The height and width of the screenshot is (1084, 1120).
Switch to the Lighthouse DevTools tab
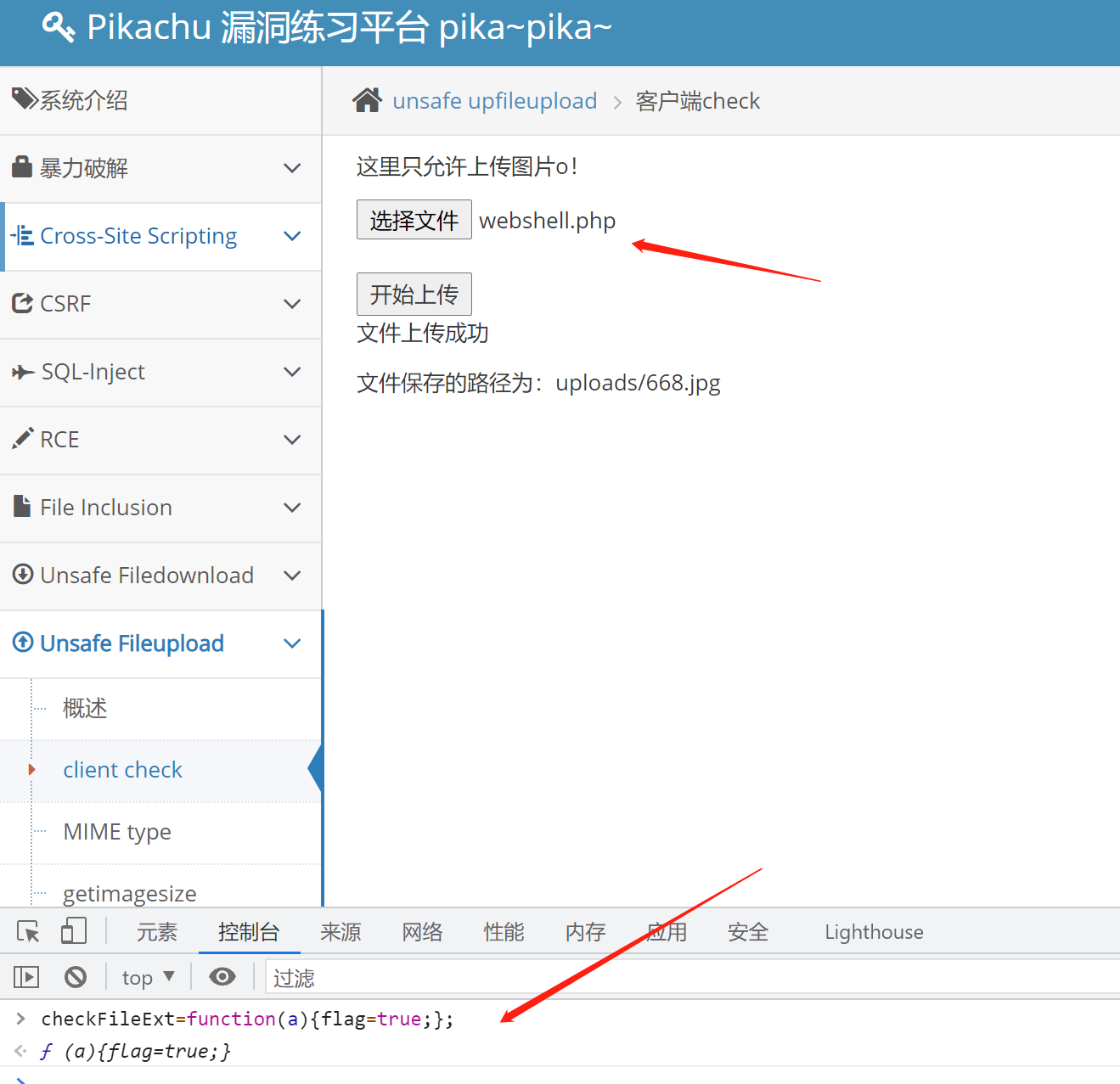click(874, 931)
